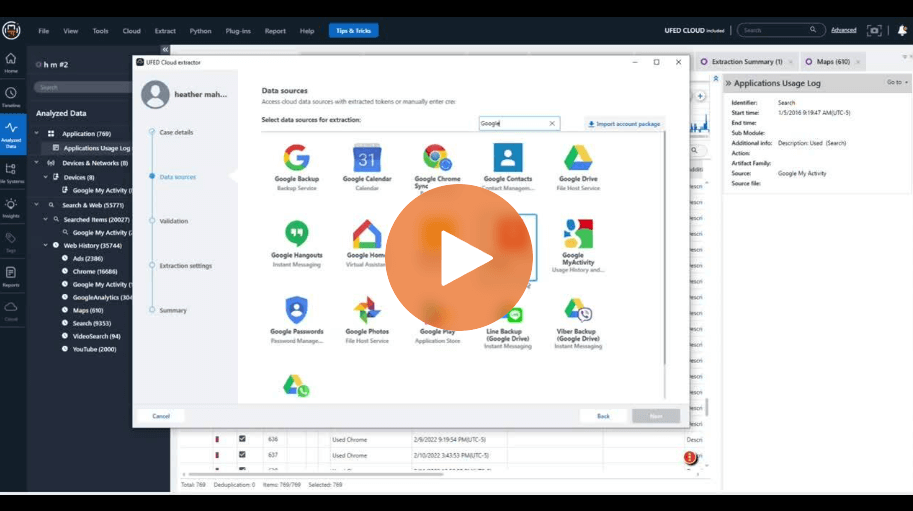Click the screenshot capture icon in top bar
This screenshot has height=511, width=913.
874,30
